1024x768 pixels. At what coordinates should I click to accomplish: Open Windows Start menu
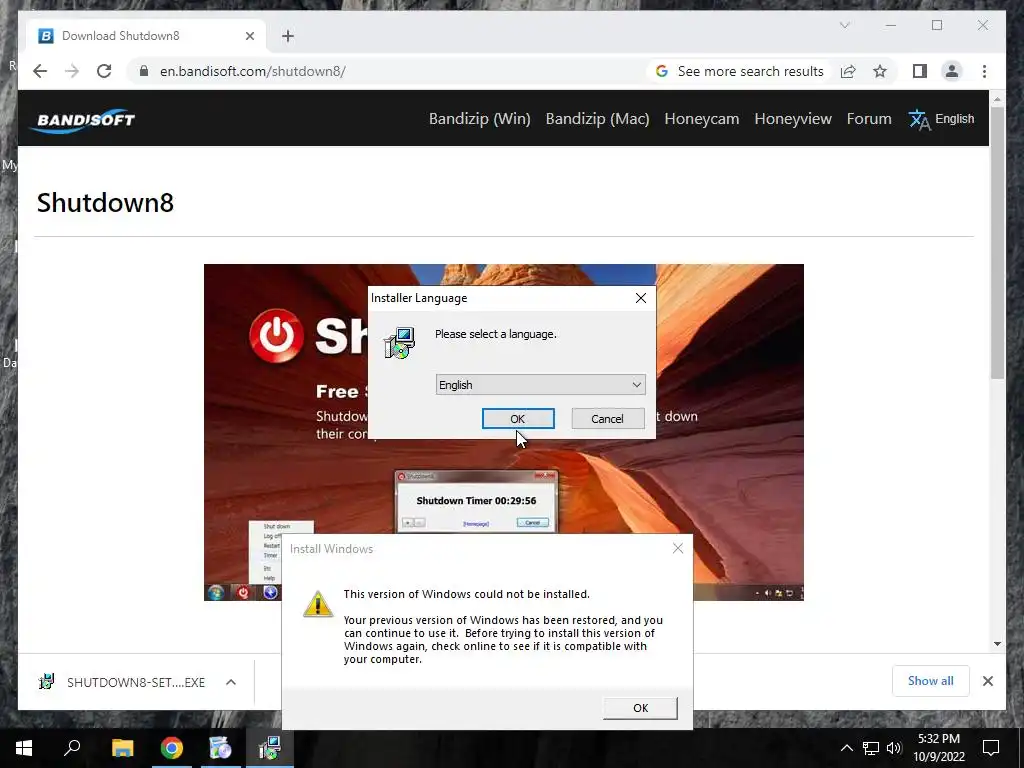[x=24, y=748]
